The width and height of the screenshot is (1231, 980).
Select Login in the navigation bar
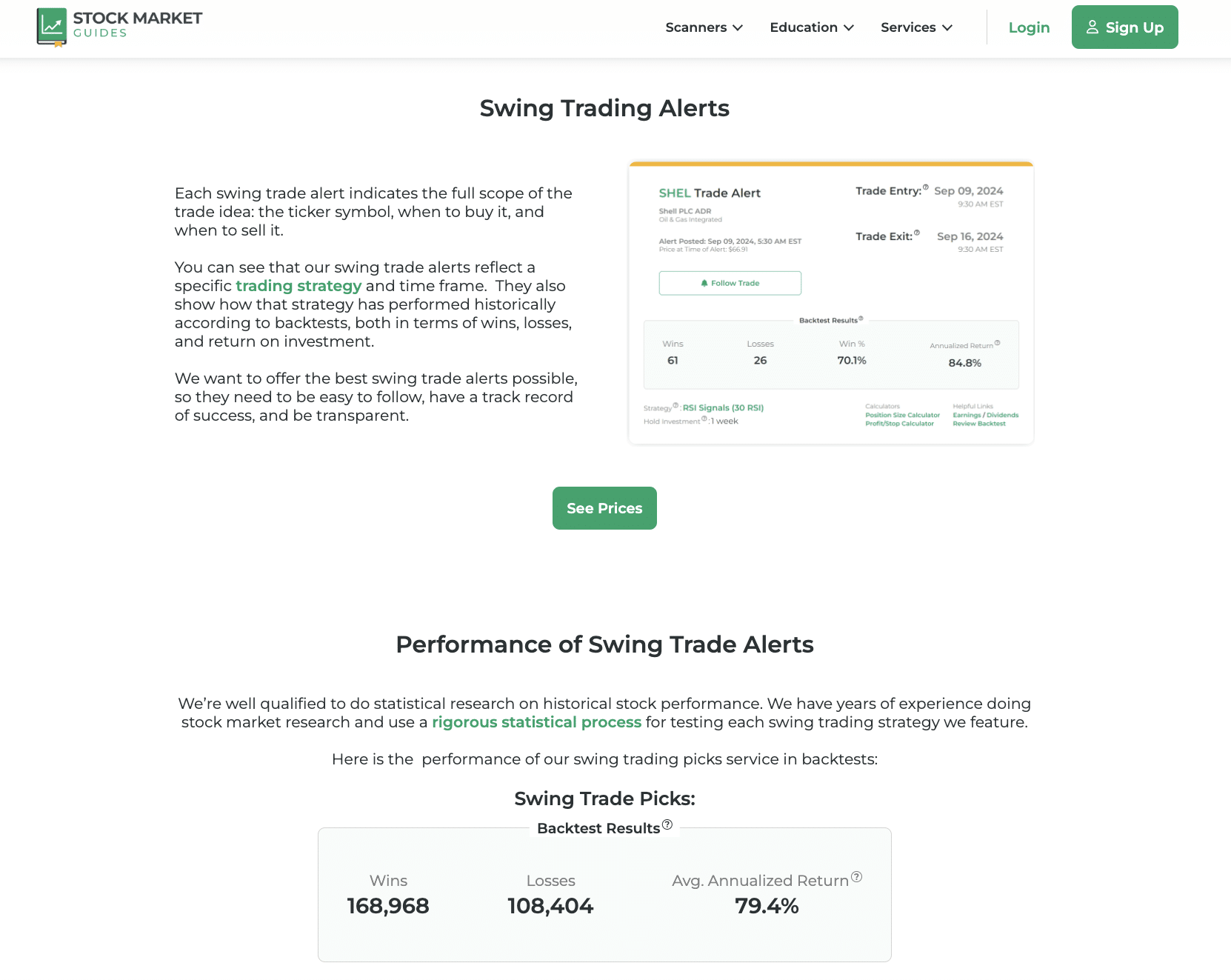1029,27
